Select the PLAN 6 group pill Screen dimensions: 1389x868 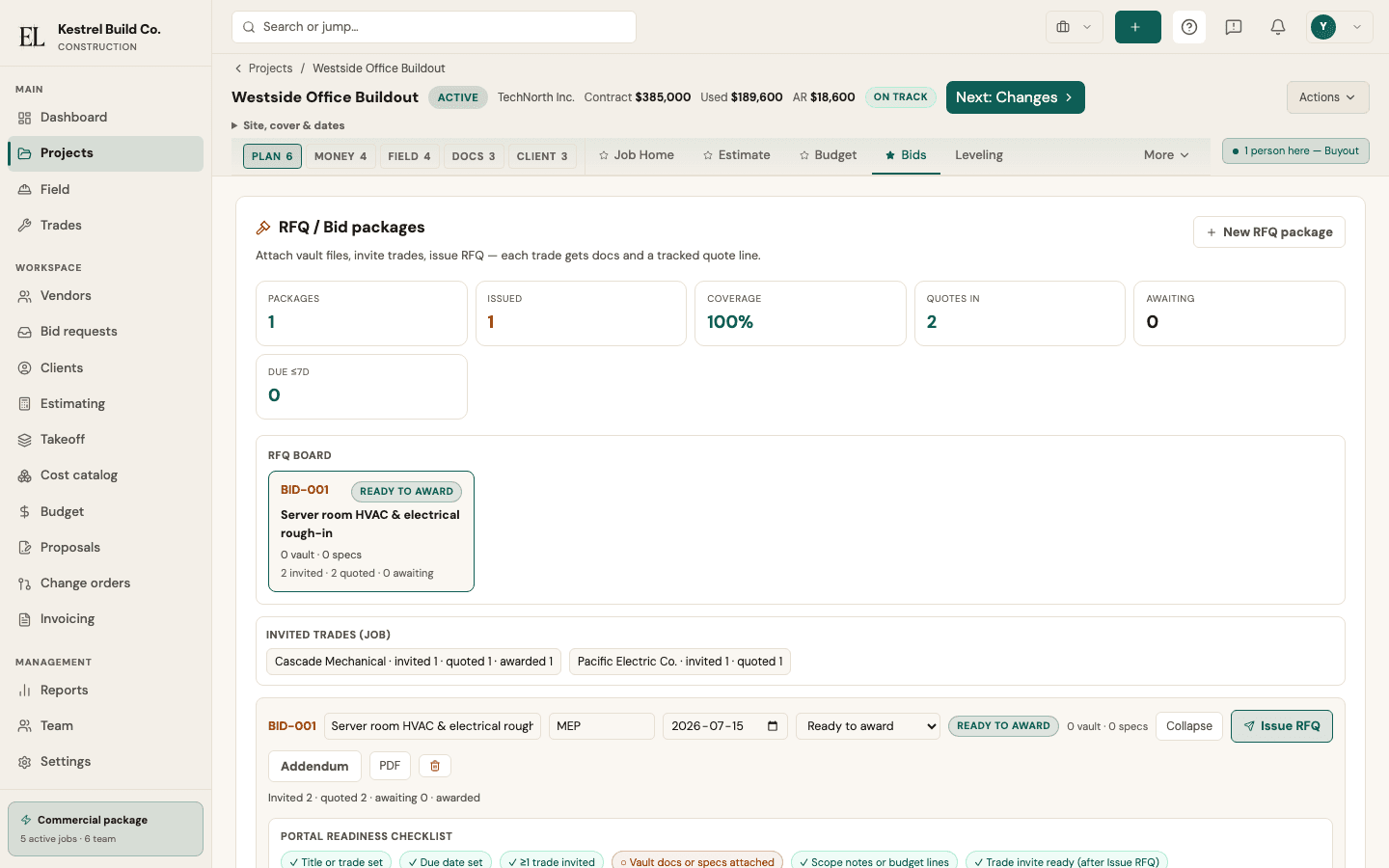point(272,156)
